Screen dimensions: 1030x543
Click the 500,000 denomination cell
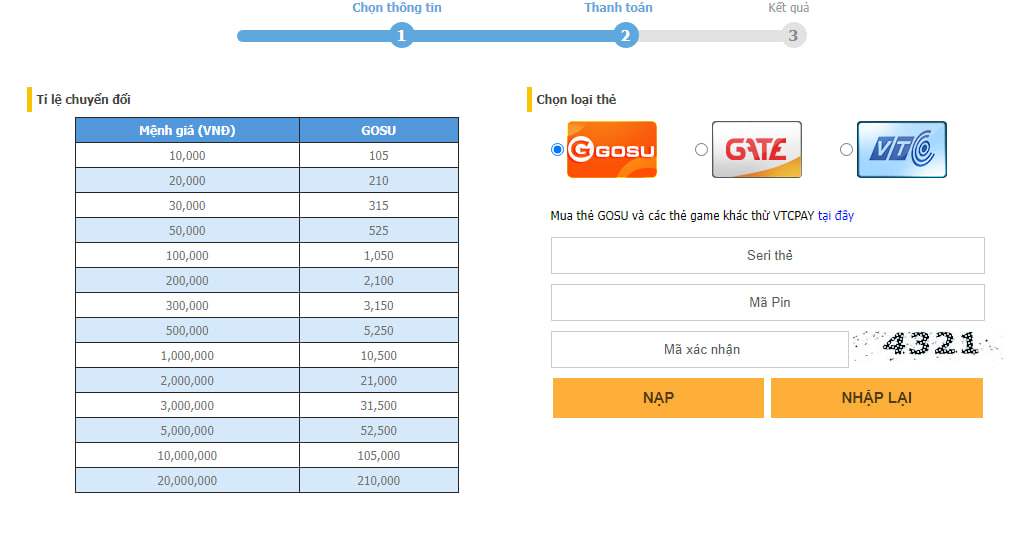pos(187,330)
